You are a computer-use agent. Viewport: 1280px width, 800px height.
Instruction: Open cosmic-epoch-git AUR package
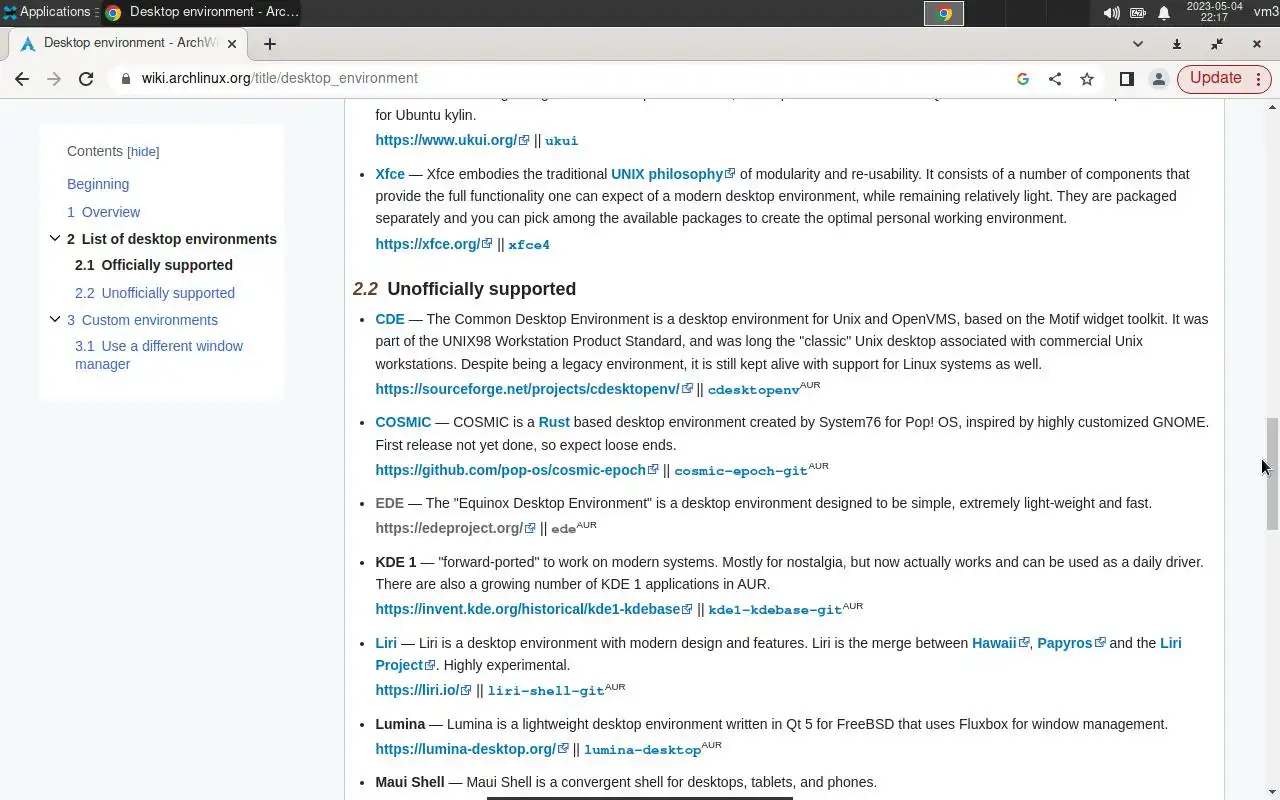point(741,471)
